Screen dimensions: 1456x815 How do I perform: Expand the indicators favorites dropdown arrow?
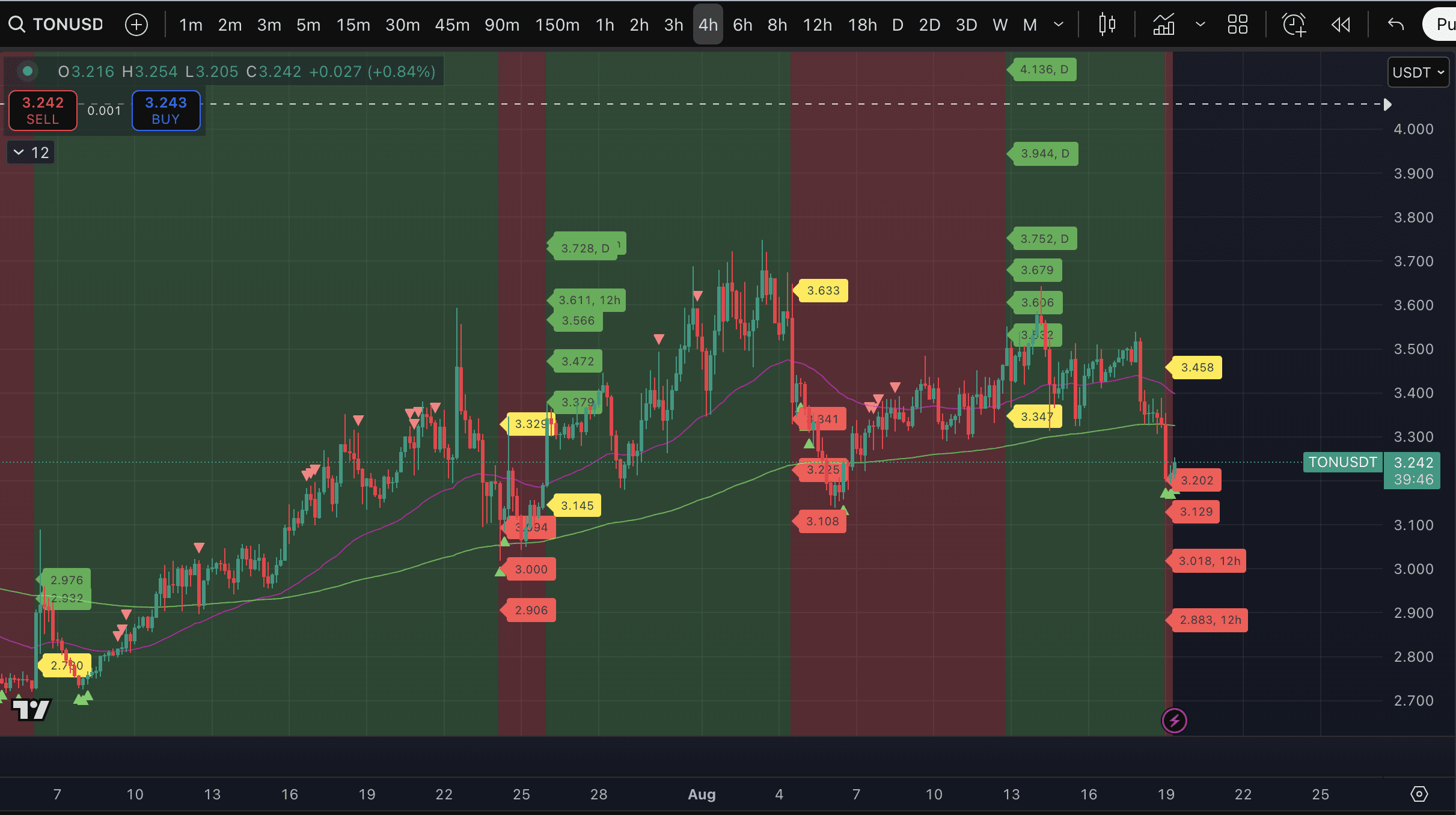(x=1201, y=25)
